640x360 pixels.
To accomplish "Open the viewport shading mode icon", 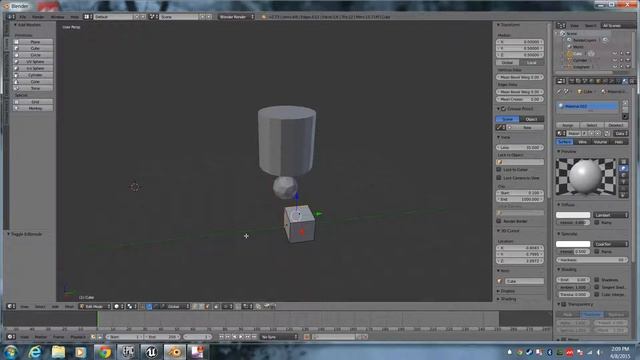I will 118,306.
